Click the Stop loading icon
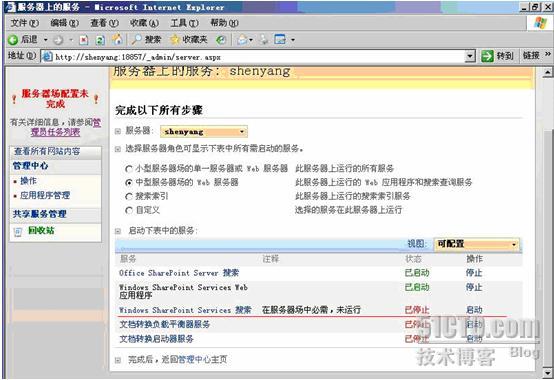The height and width of the screenshot is (380, 554). pyautogui.click(x=84, y=40)
